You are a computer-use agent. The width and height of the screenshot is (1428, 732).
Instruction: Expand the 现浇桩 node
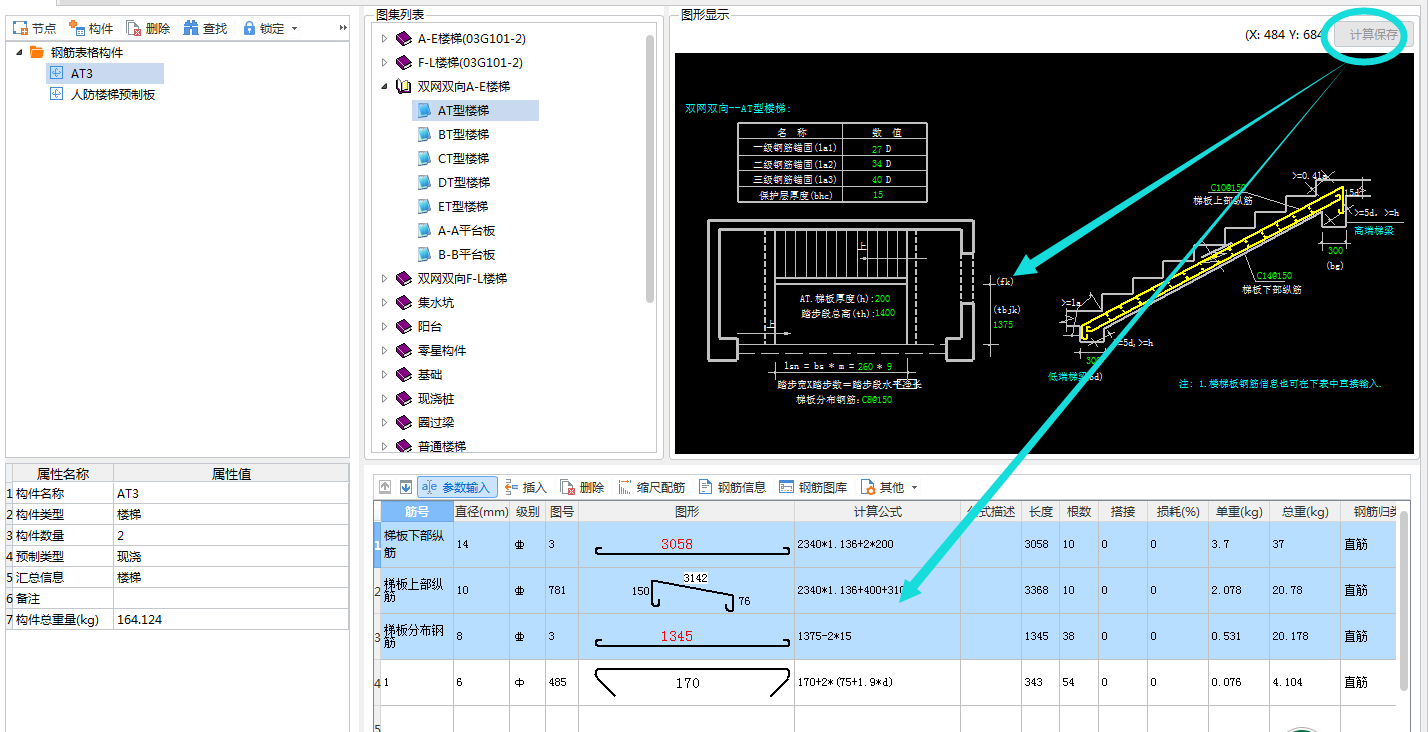coord(384,399)
